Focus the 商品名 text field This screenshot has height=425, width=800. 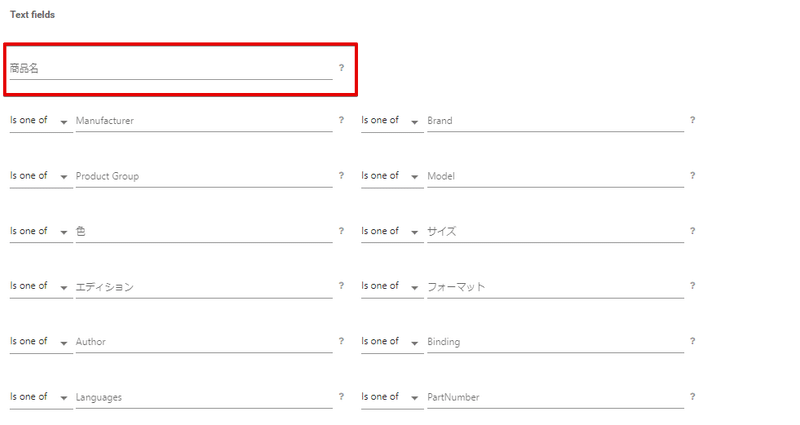point(170,68)
